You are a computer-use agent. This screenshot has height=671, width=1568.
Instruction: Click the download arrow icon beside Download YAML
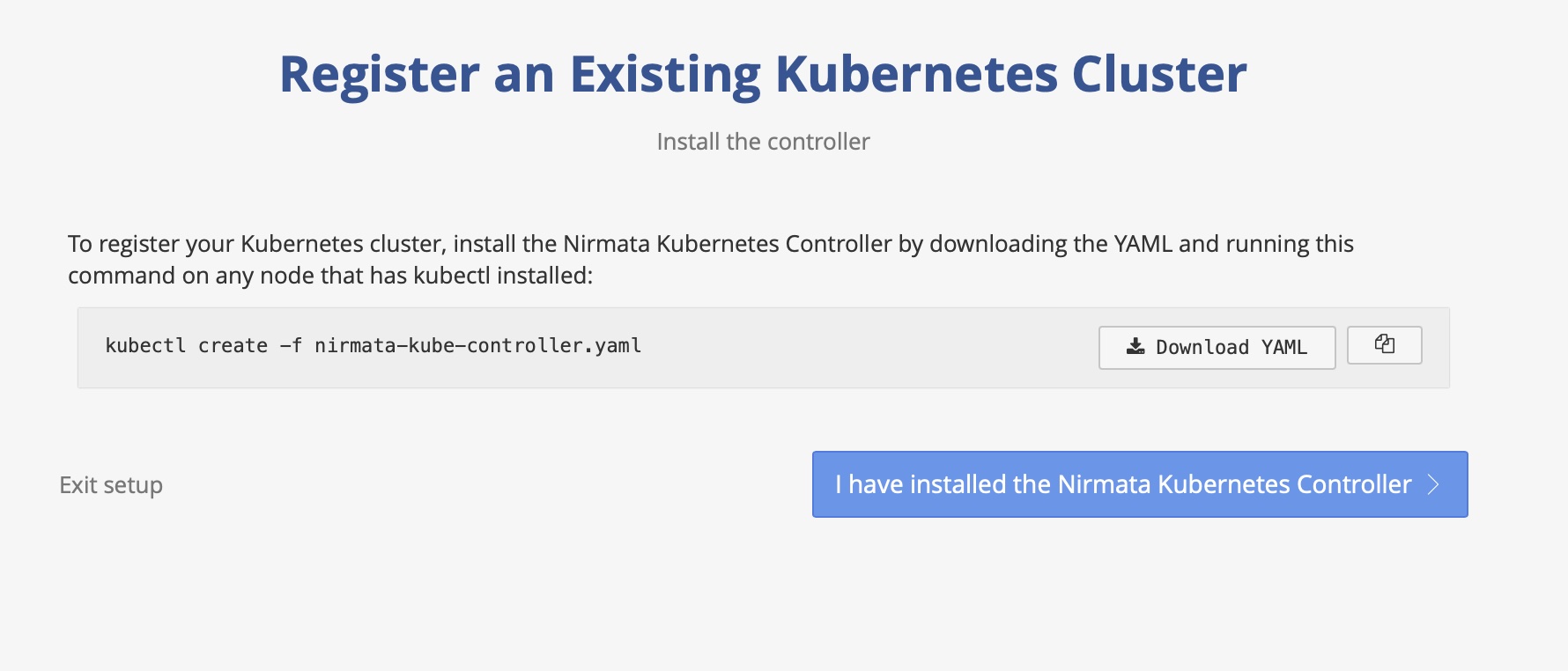(x=1135, y=346)
